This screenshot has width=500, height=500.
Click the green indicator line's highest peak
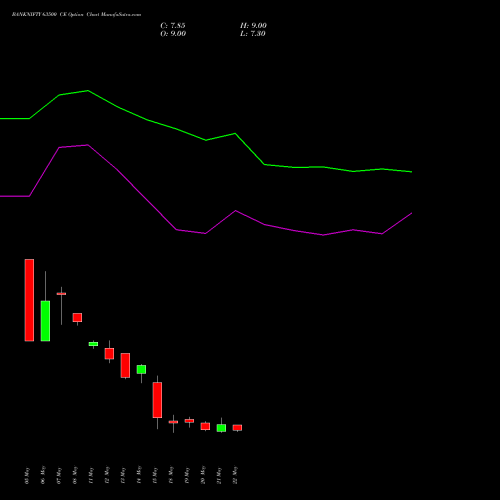pos(88,91)
